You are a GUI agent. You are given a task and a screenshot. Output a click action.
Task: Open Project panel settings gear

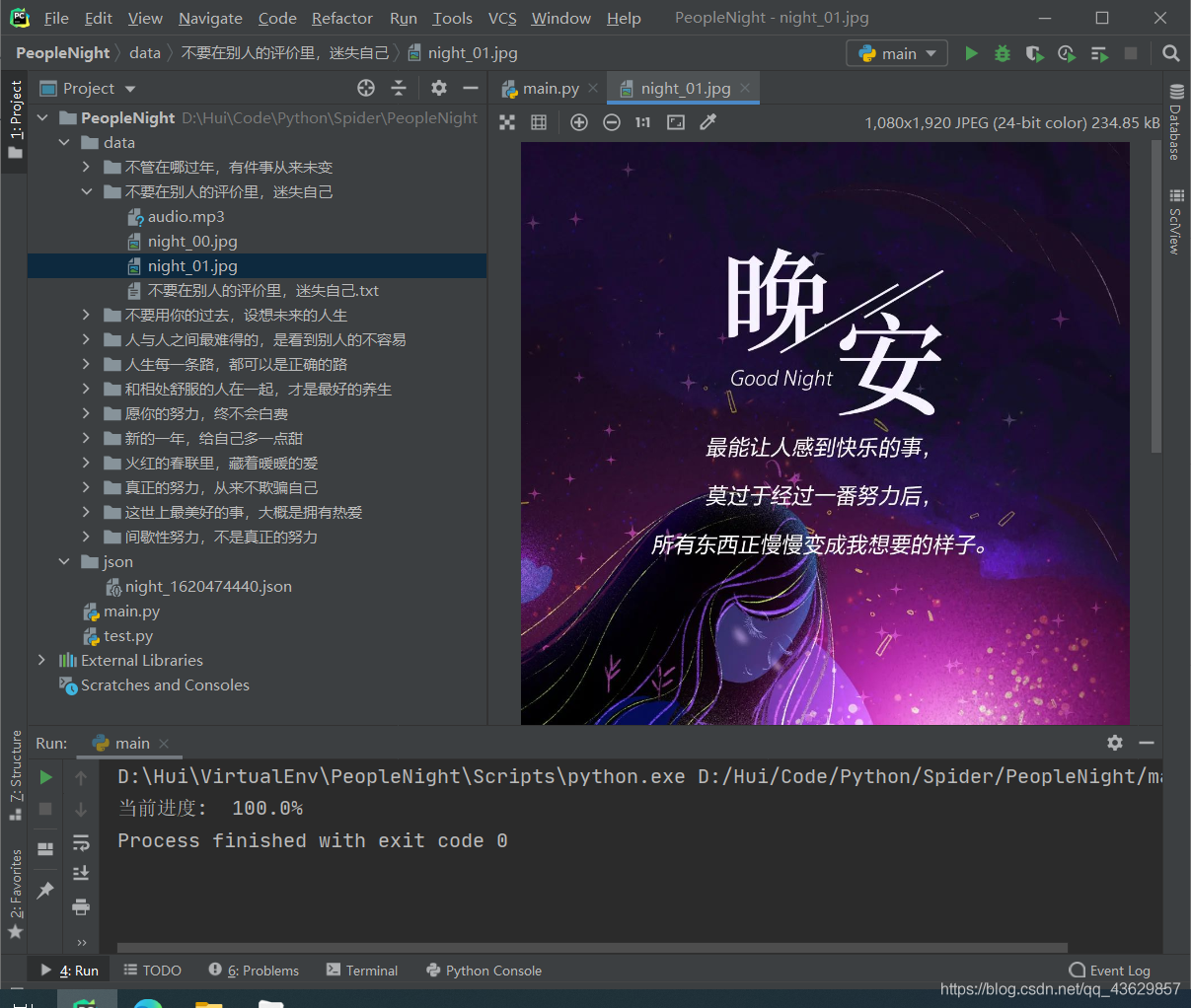tap(439, 88)
